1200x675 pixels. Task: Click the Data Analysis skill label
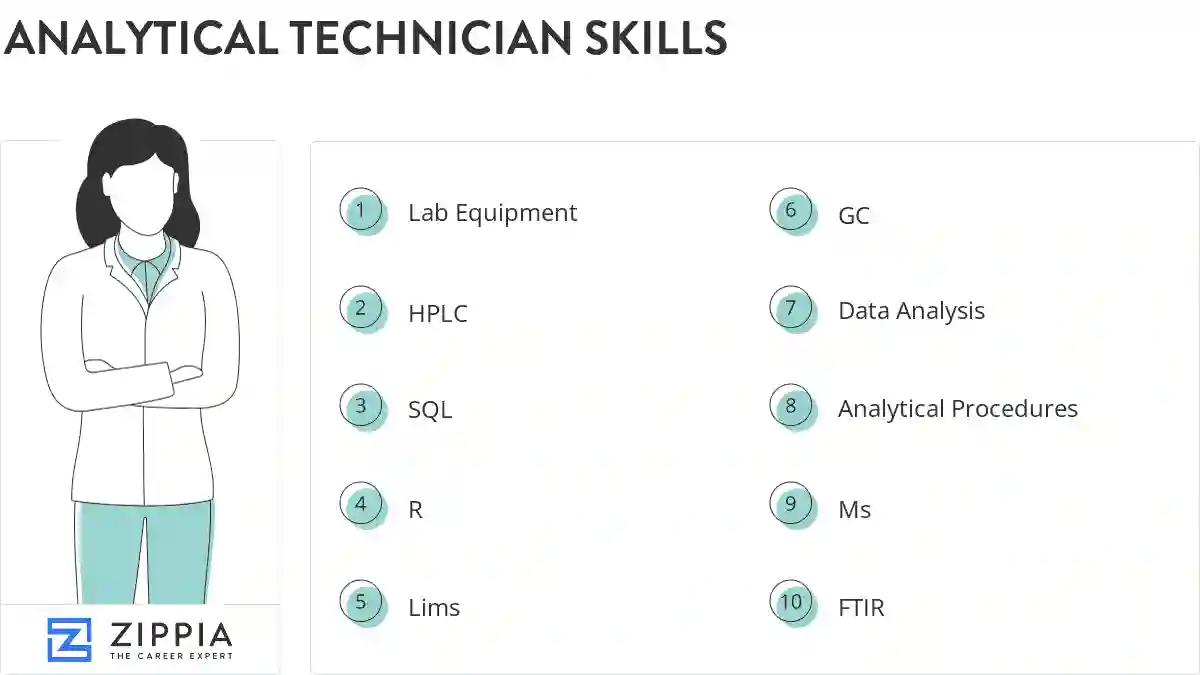(911, 311)
